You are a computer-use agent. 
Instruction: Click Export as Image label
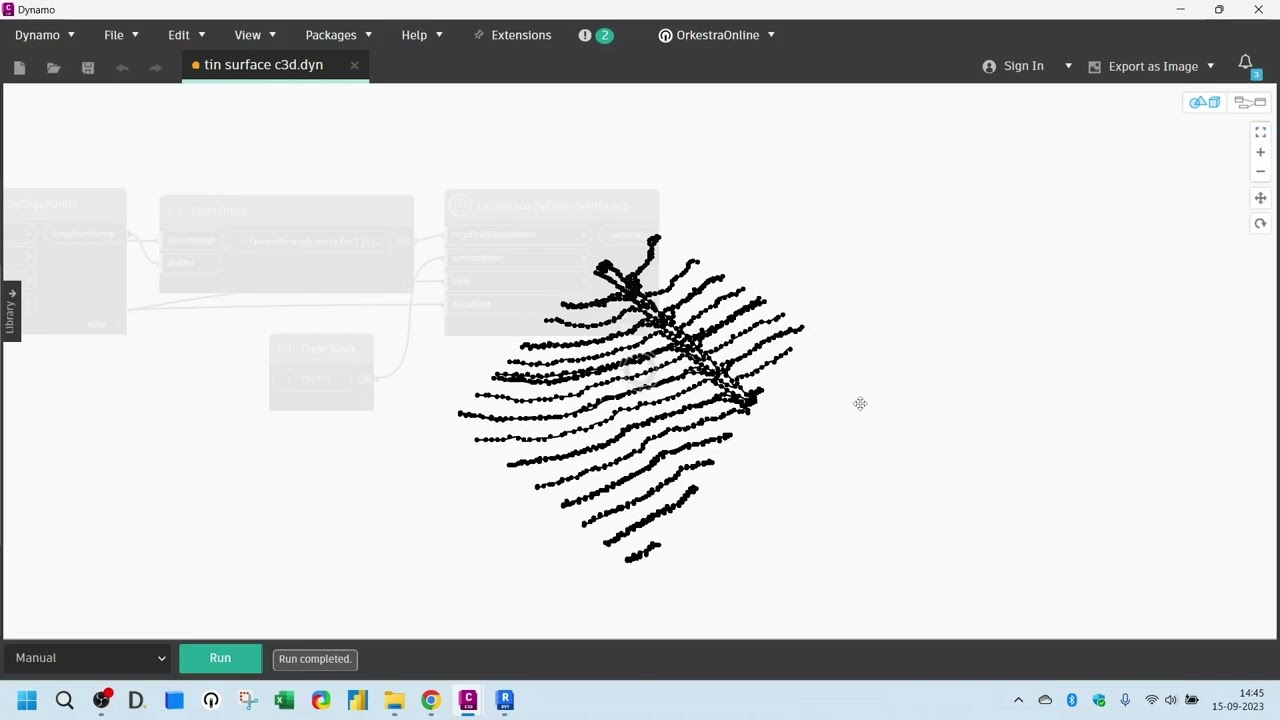tap(1153, 66)
